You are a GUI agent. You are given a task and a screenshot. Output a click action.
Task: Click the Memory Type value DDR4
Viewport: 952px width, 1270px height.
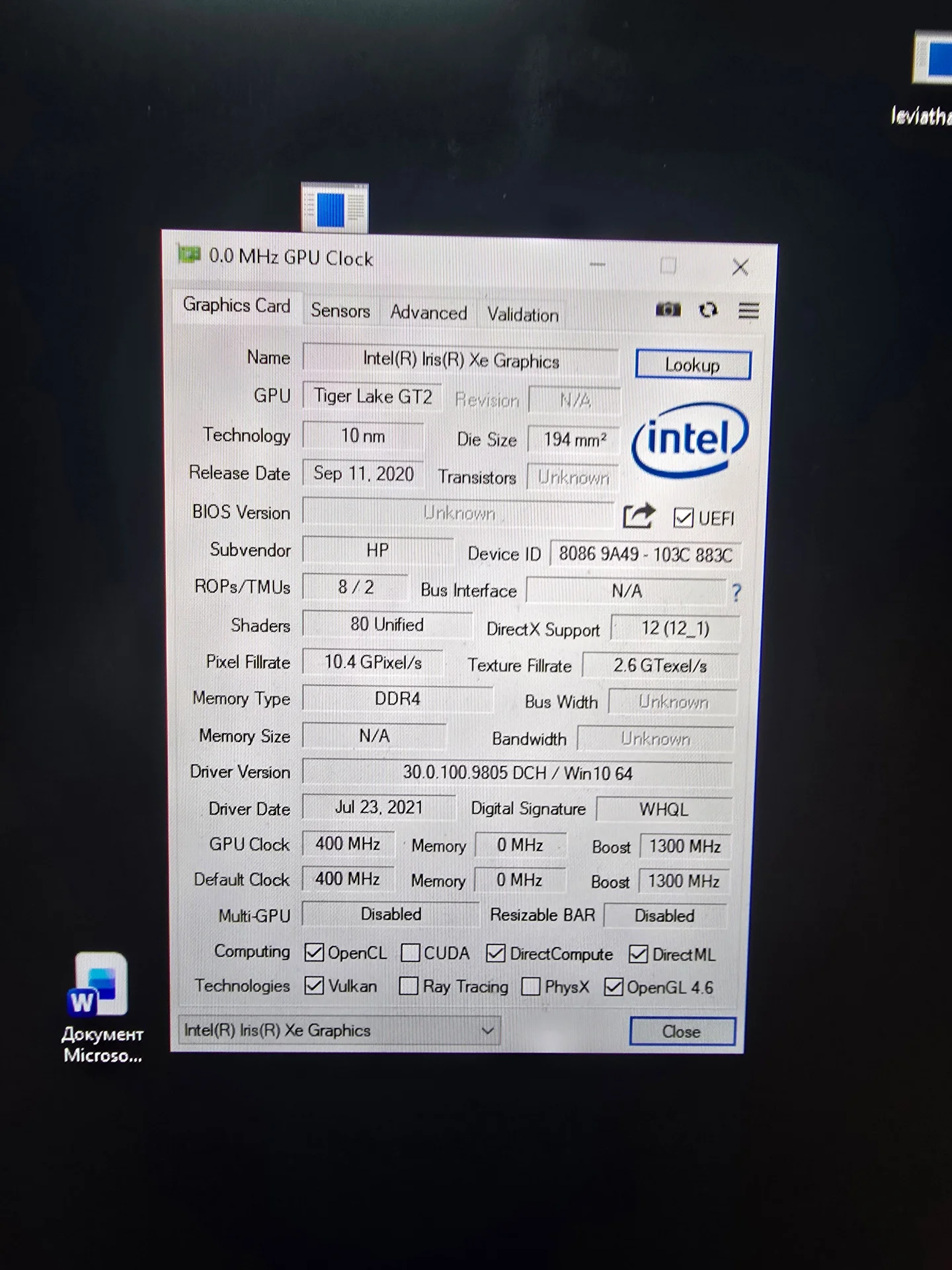397,698
